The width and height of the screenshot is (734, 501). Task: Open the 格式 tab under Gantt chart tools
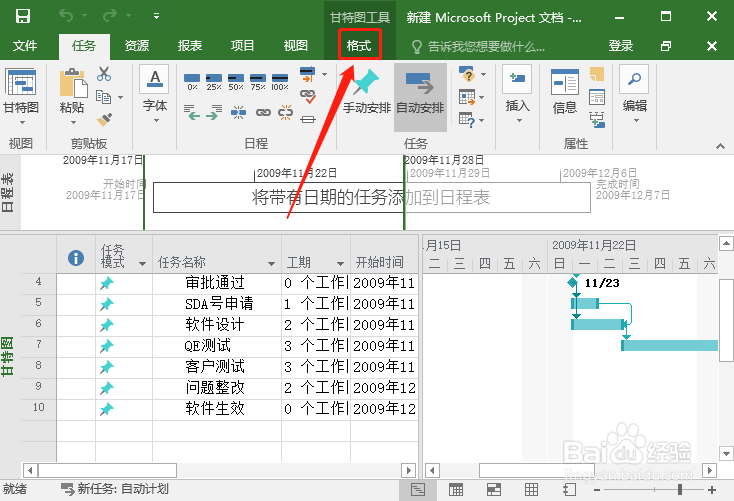coord(359,45)
